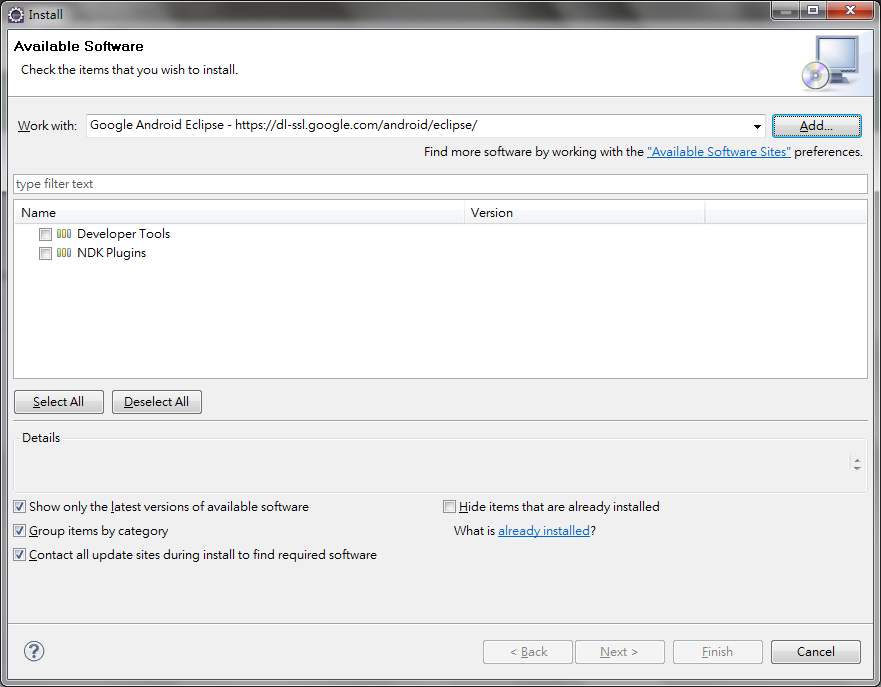Click the Details scroll stepper arrows
This screenshot has height=687, width=881.
[857, 464]
